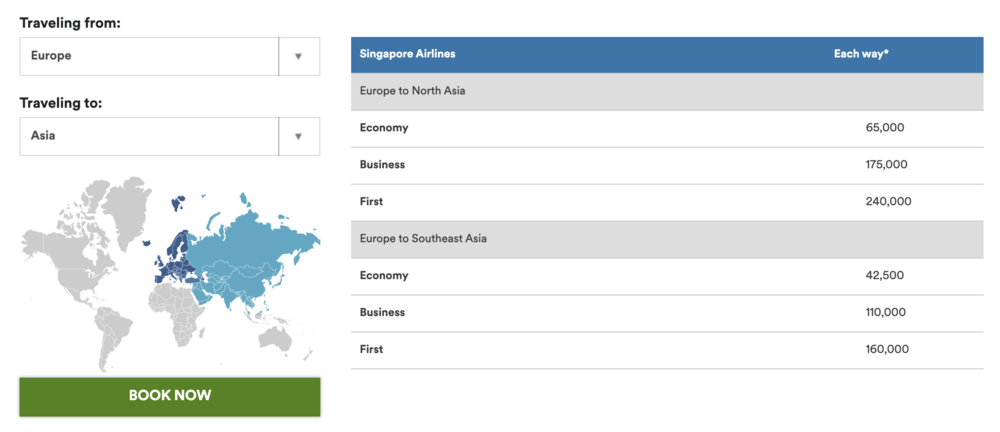Click the 160,000 First award price

886,350
